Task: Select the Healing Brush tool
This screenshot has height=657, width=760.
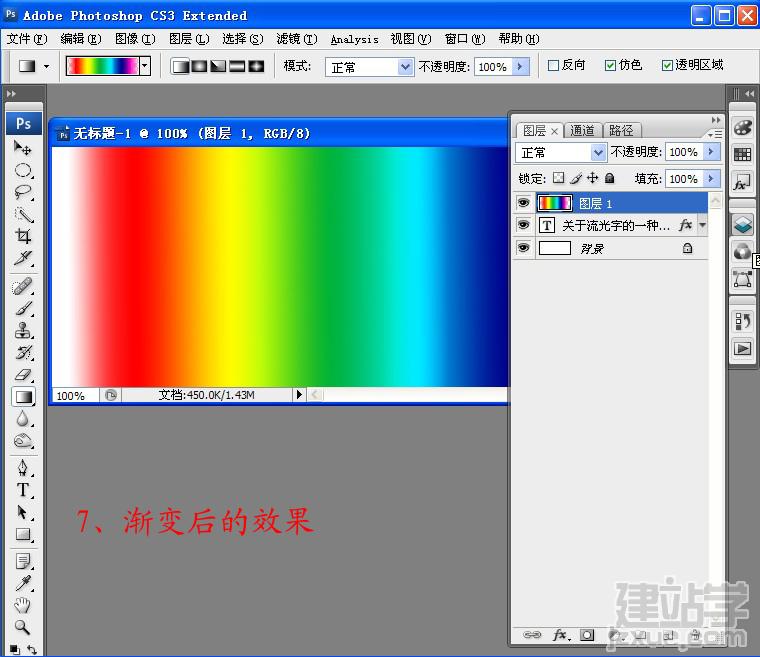Action: tap(23, 286)
